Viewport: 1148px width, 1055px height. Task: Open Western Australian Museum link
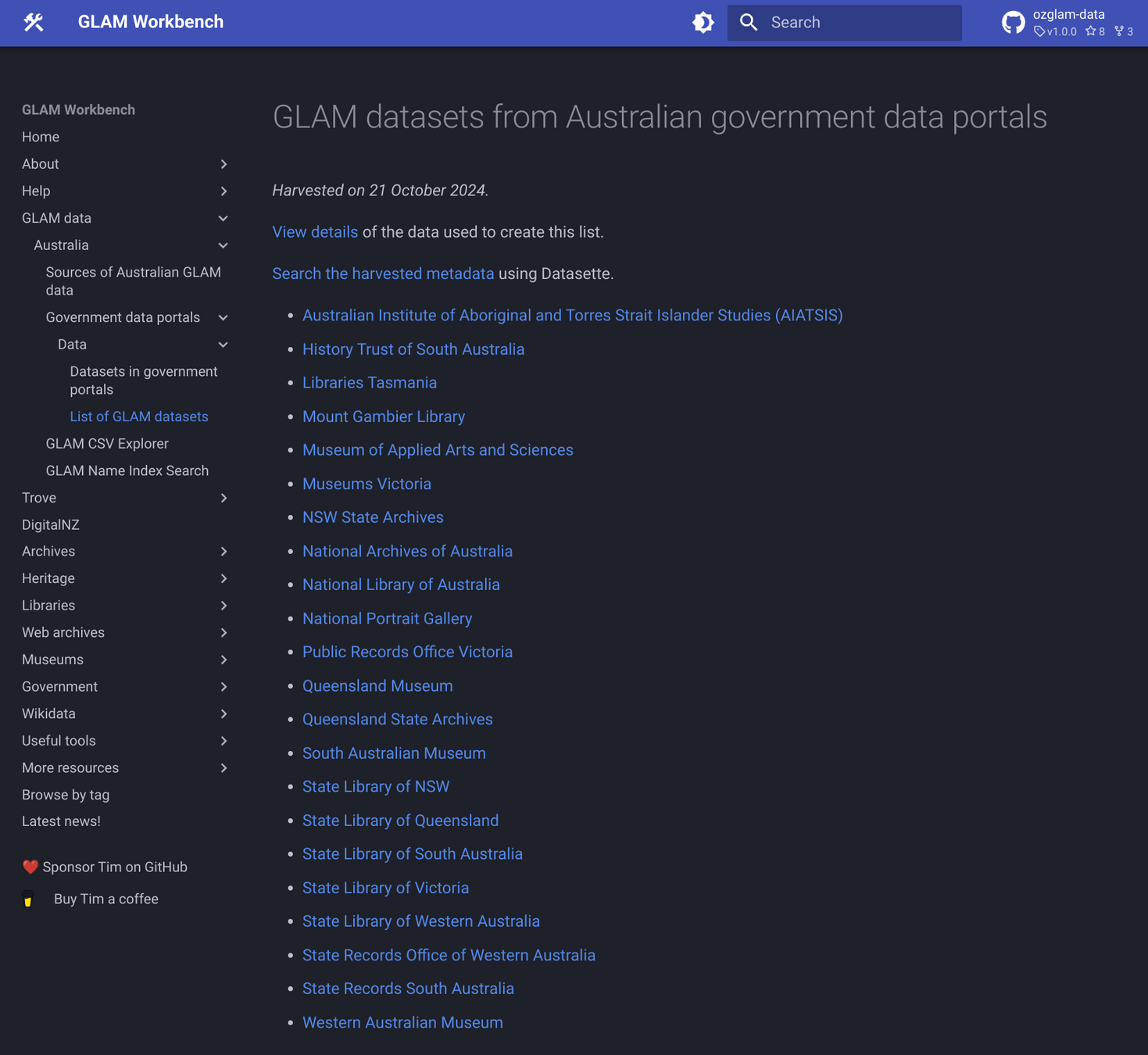click(402, 1022)
